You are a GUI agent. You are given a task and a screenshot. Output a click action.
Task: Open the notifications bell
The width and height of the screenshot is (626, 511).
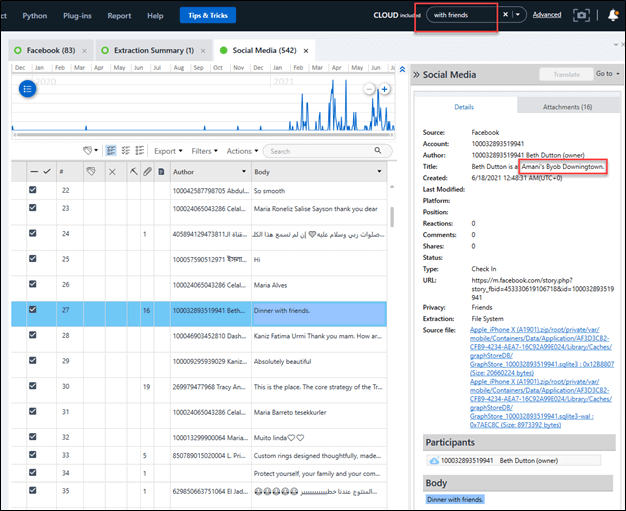click(613, 15)
